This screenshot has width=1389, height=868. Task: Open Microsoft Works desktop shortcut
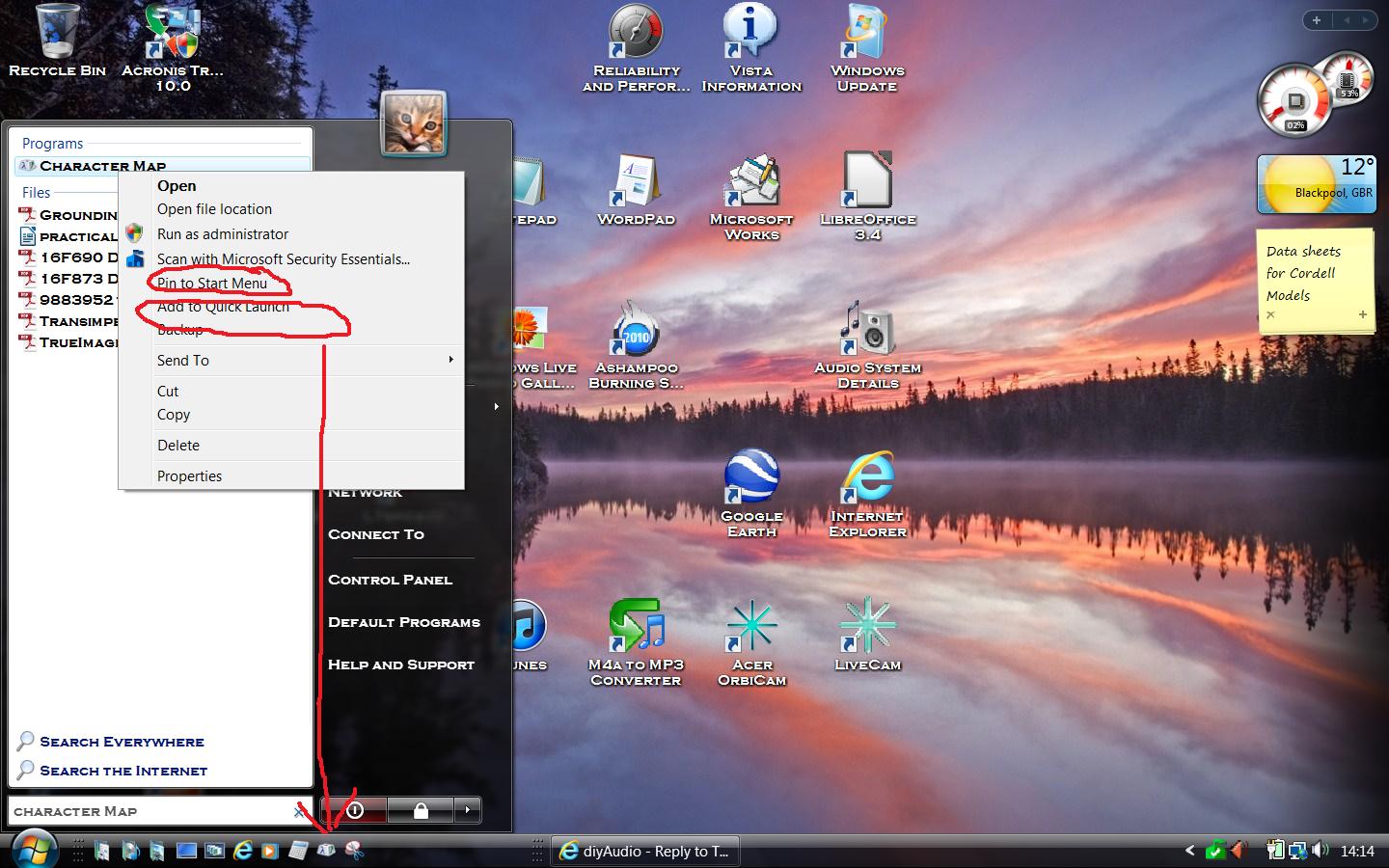751,197
